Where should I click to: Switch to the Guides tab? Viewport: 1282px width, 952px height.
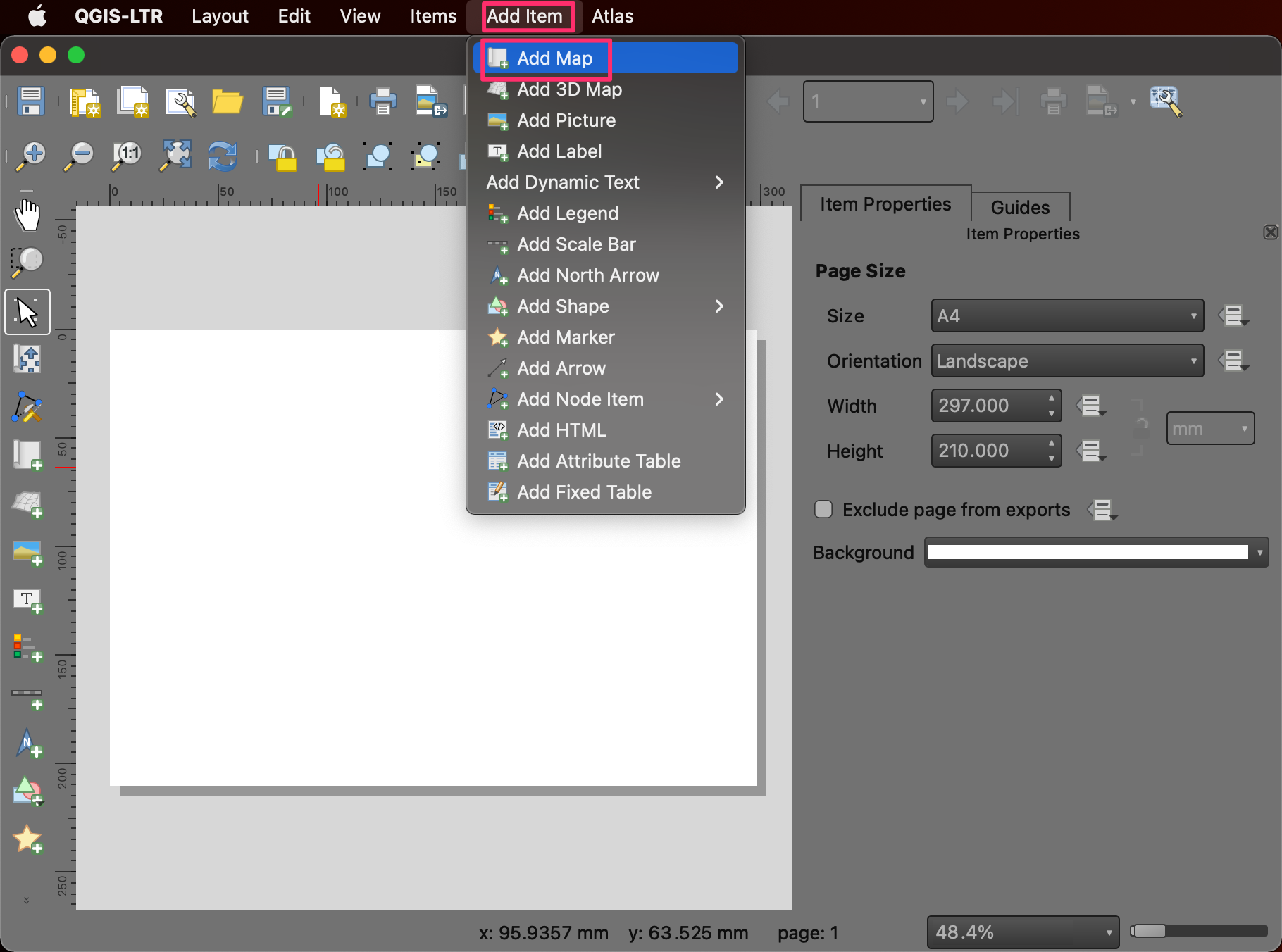(x=1020, y=207)
